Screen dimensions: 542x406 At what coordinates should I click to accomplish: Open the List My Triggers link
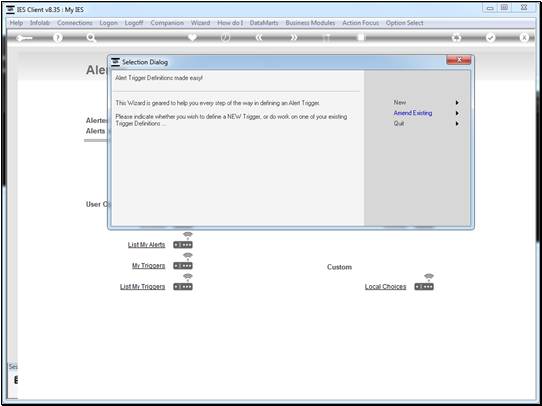pyautogui.click(x=142, y=287)
